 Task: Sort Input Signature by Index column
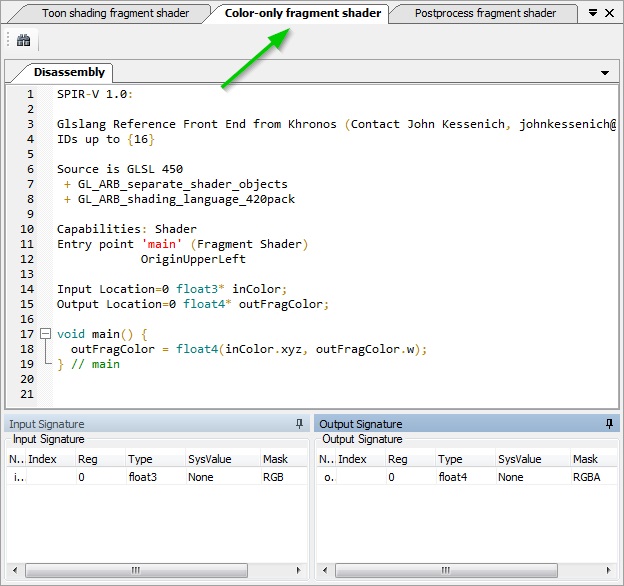(x=51, y=459)
